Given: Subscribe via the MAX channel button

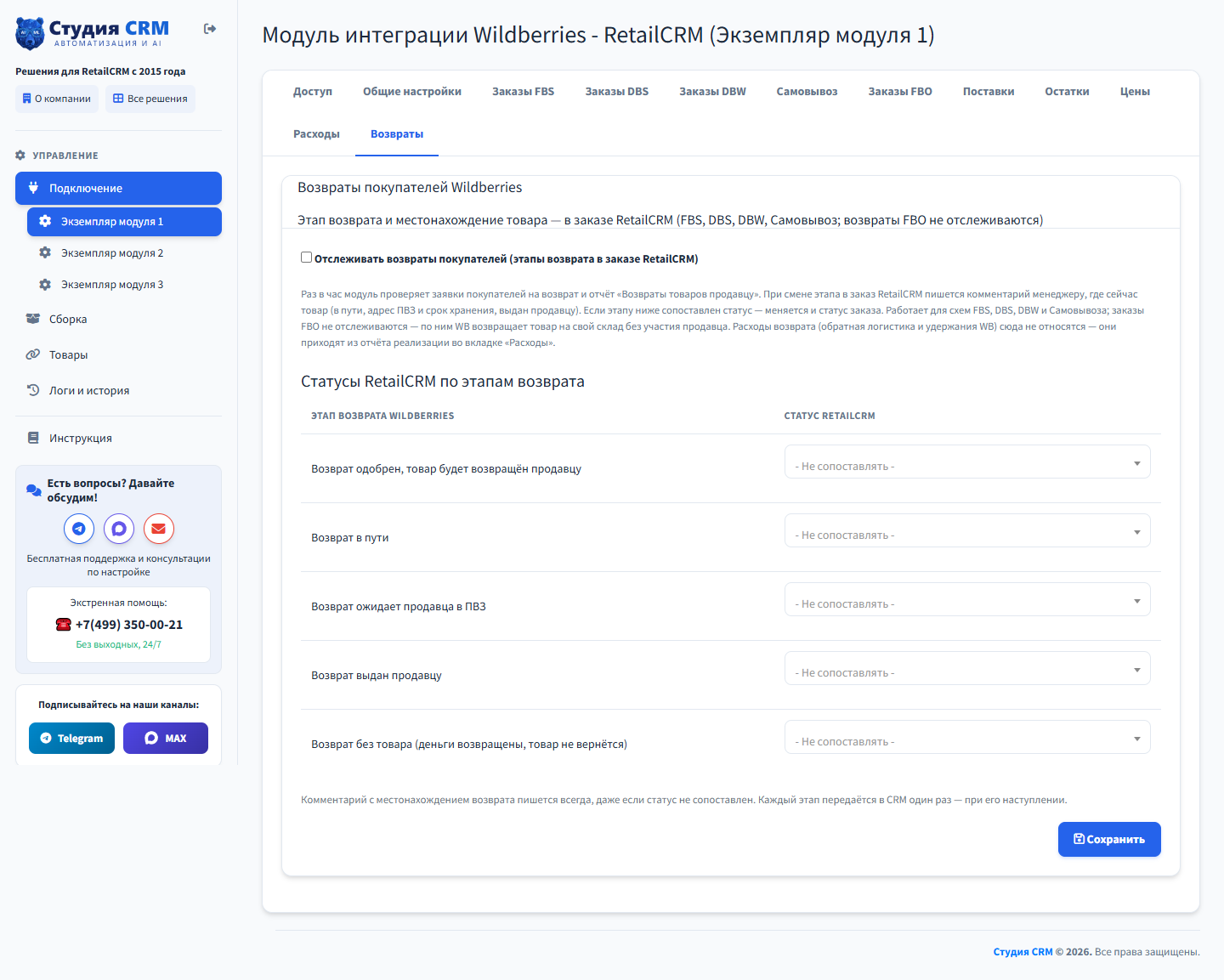Looking at the screenshot, I should click(166, 738).
